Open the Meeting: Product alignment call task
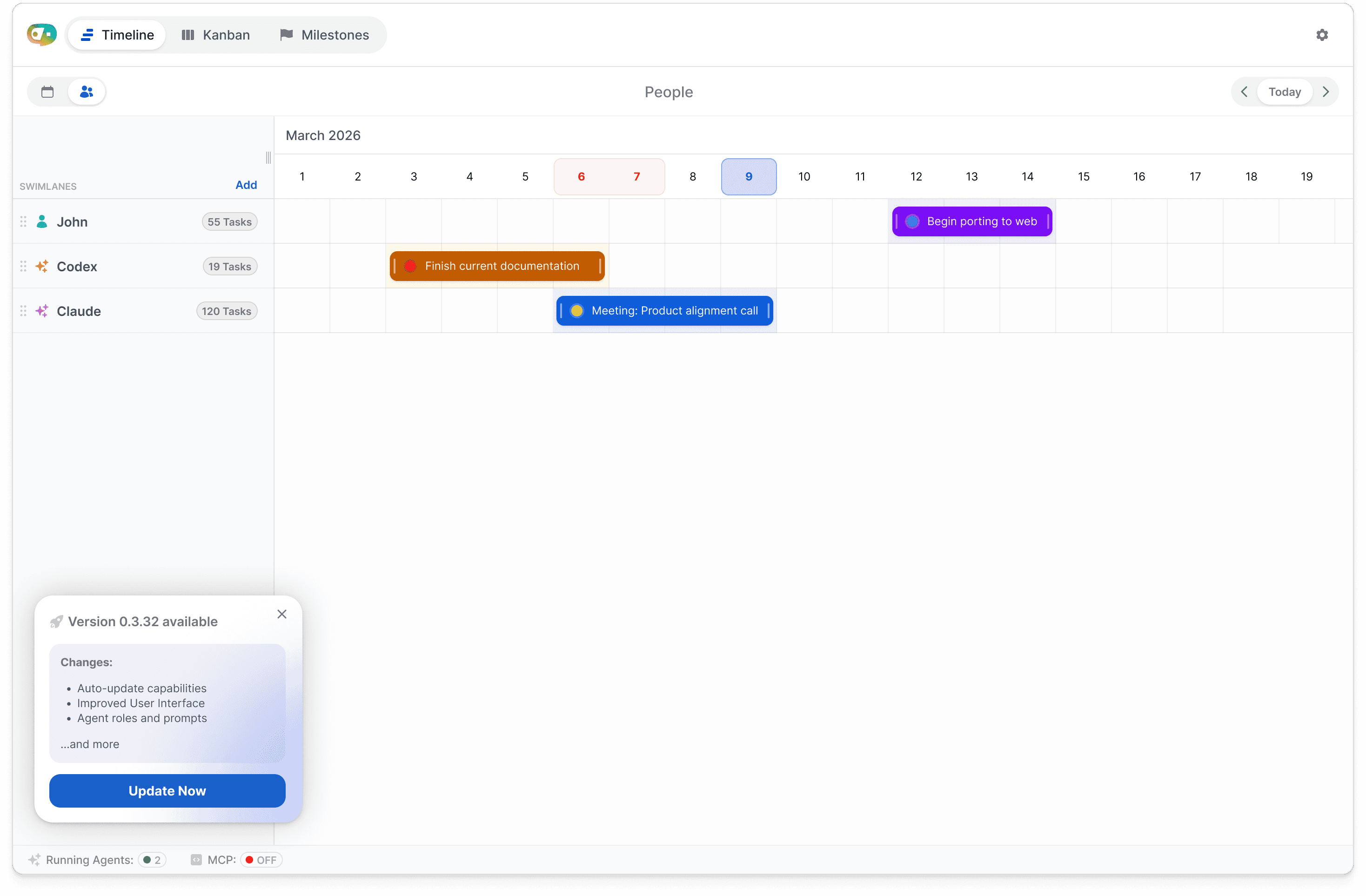1366x896 pixels. click(665, 311)
